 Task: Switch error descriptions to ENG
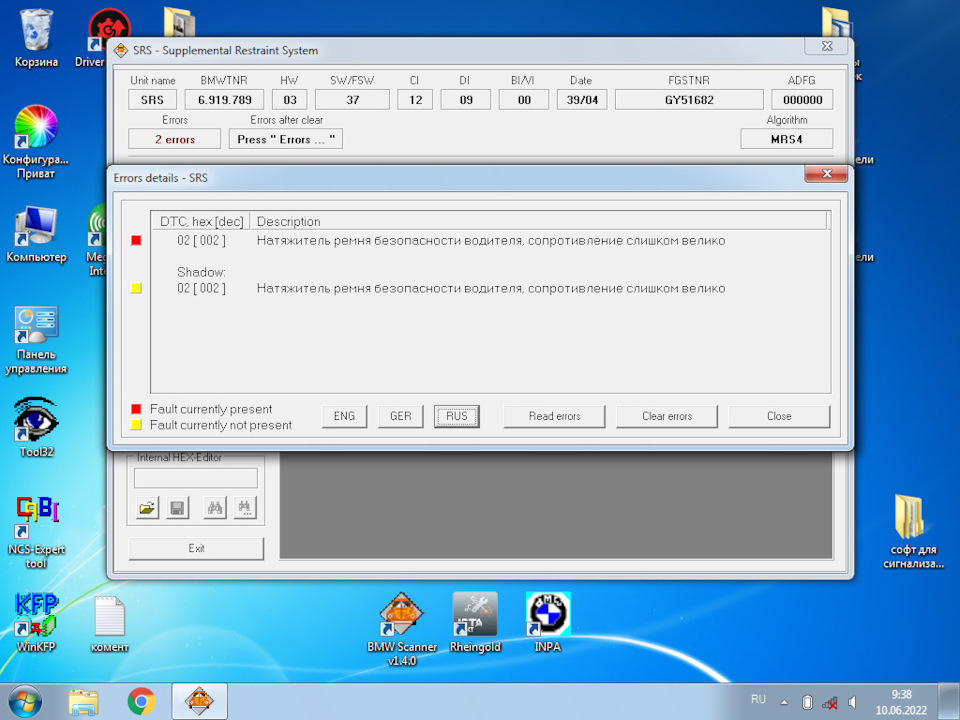344,416
